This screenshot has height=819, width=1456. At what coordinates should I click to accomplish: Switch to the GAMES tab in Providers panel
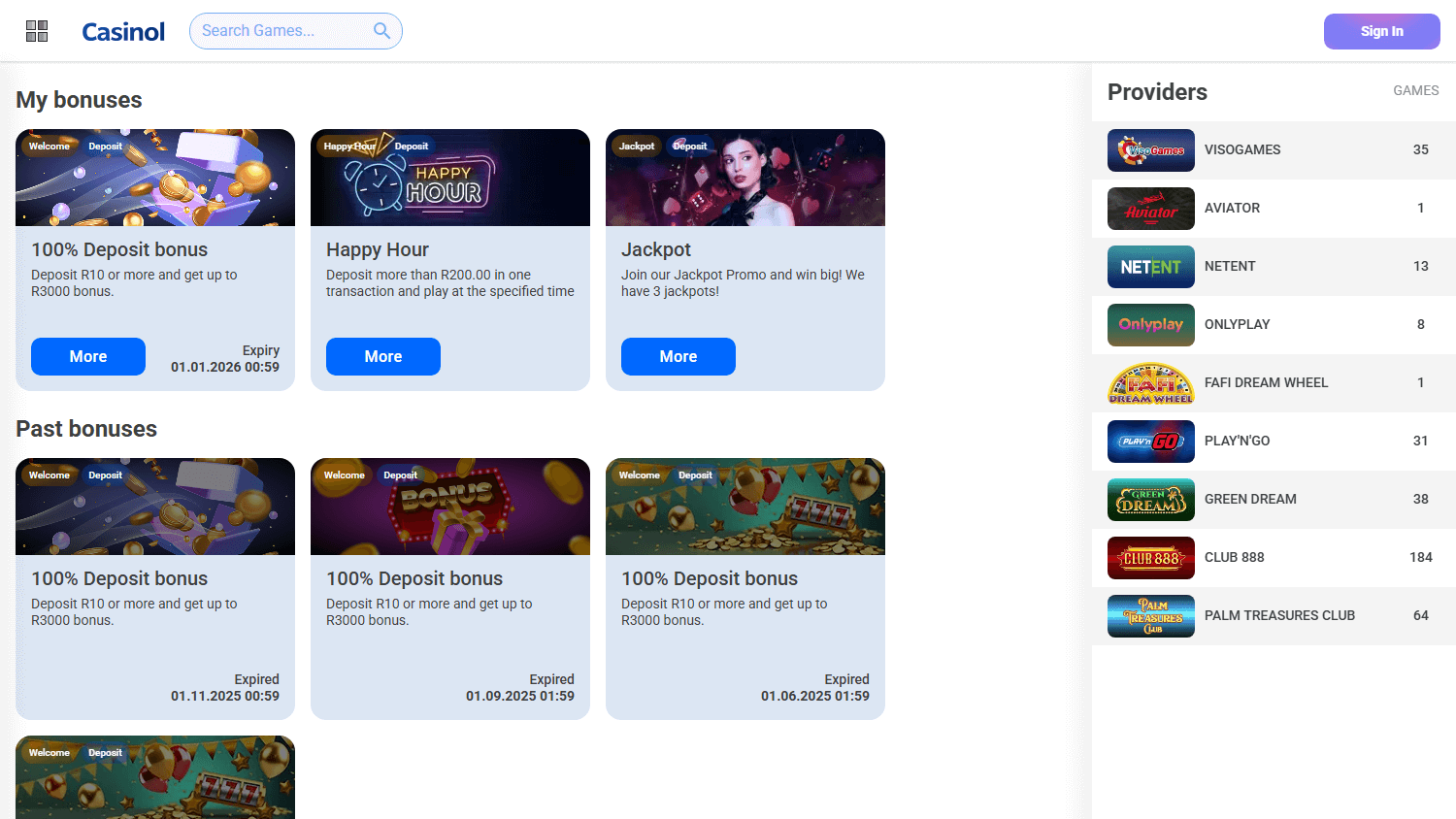click(1415, 90)
